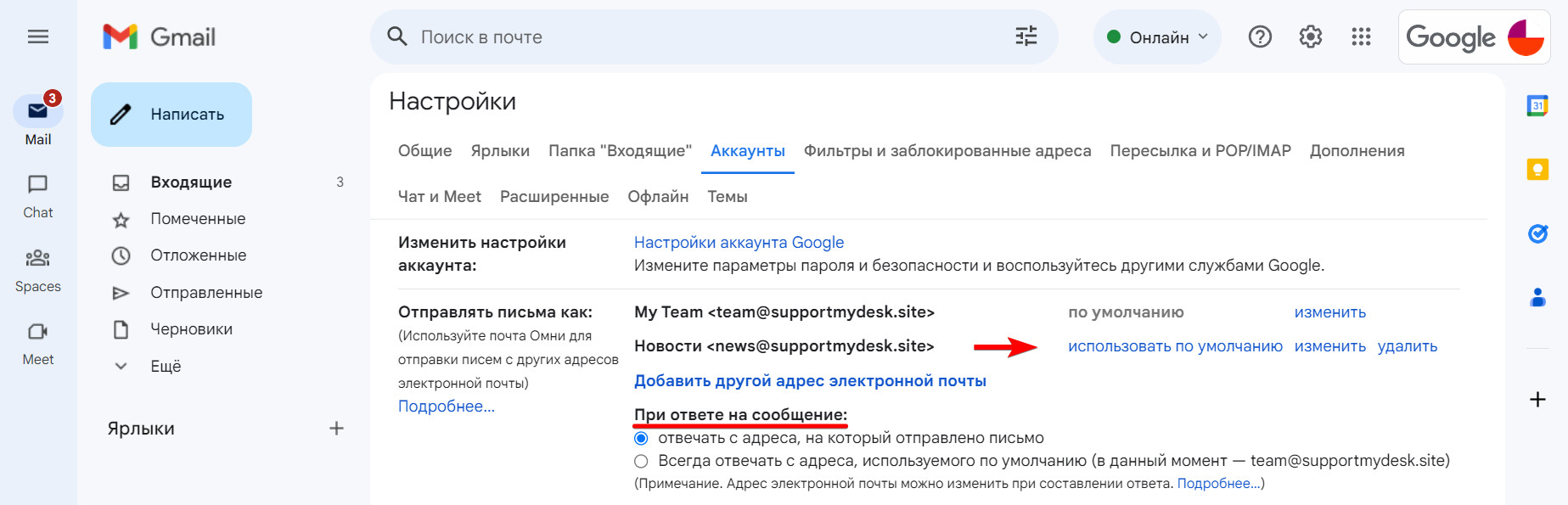Screen dimensions: 1568x505
Task: Open the Пересылка и POP/IMAP tab
Action: 1200,150
